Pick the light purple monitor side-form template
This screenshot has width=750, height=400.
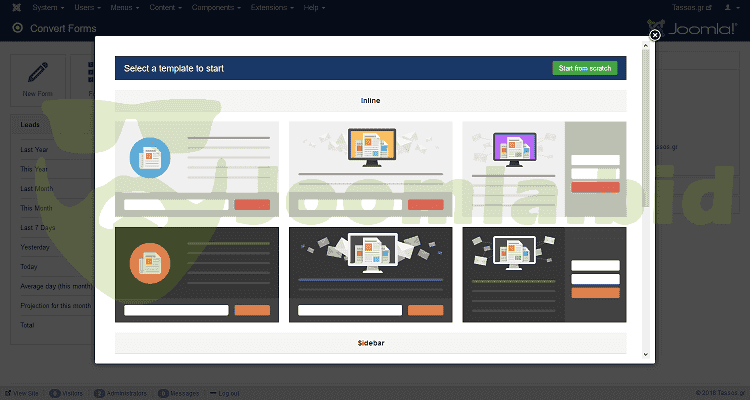(543, 168)
